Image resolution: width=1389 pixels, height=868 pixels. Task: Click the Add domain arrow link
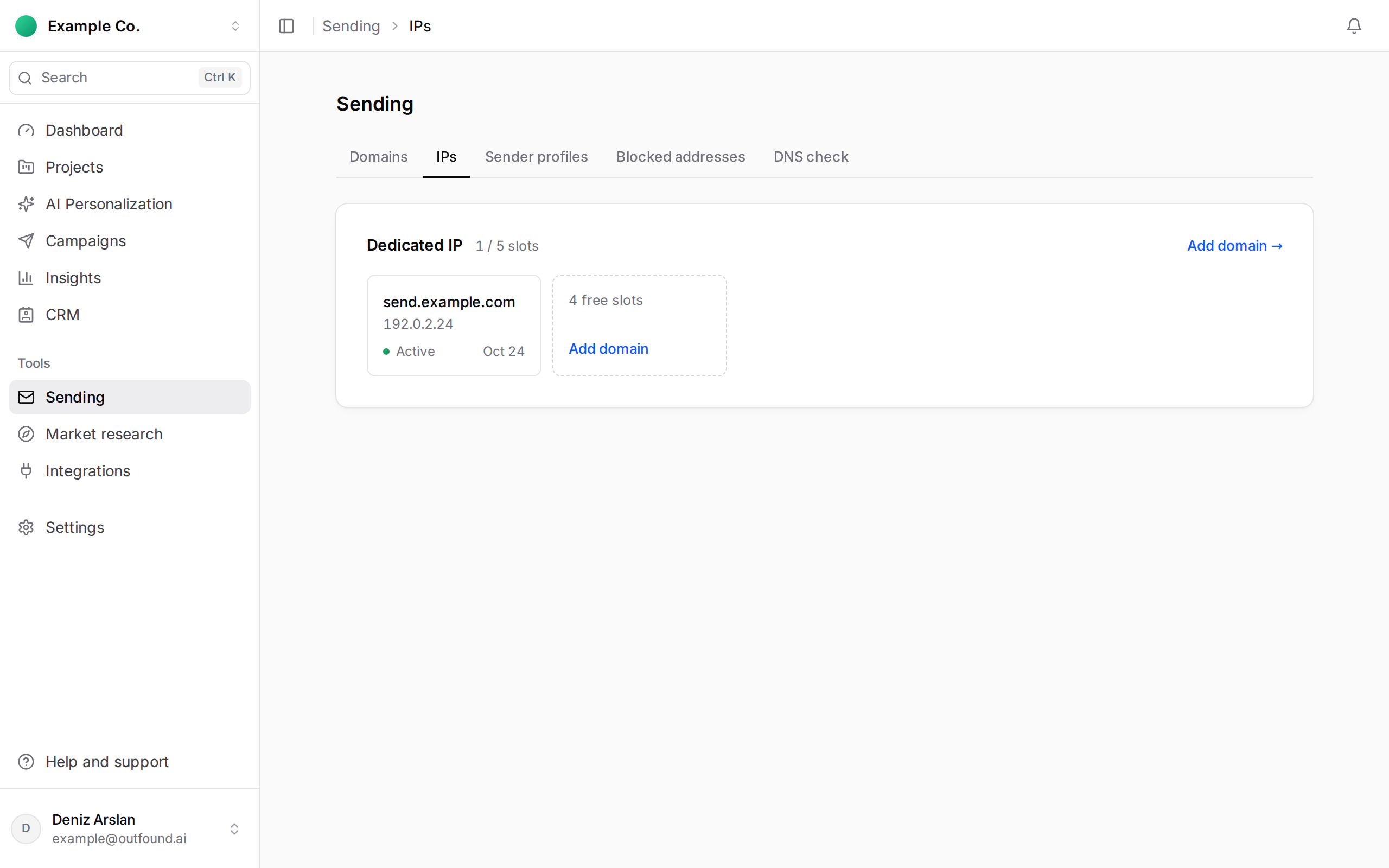[1234, 246]
